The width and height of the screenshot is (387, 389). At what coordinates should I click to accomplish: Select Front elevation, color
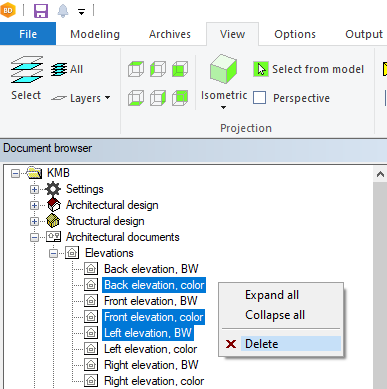coord(154,317)
